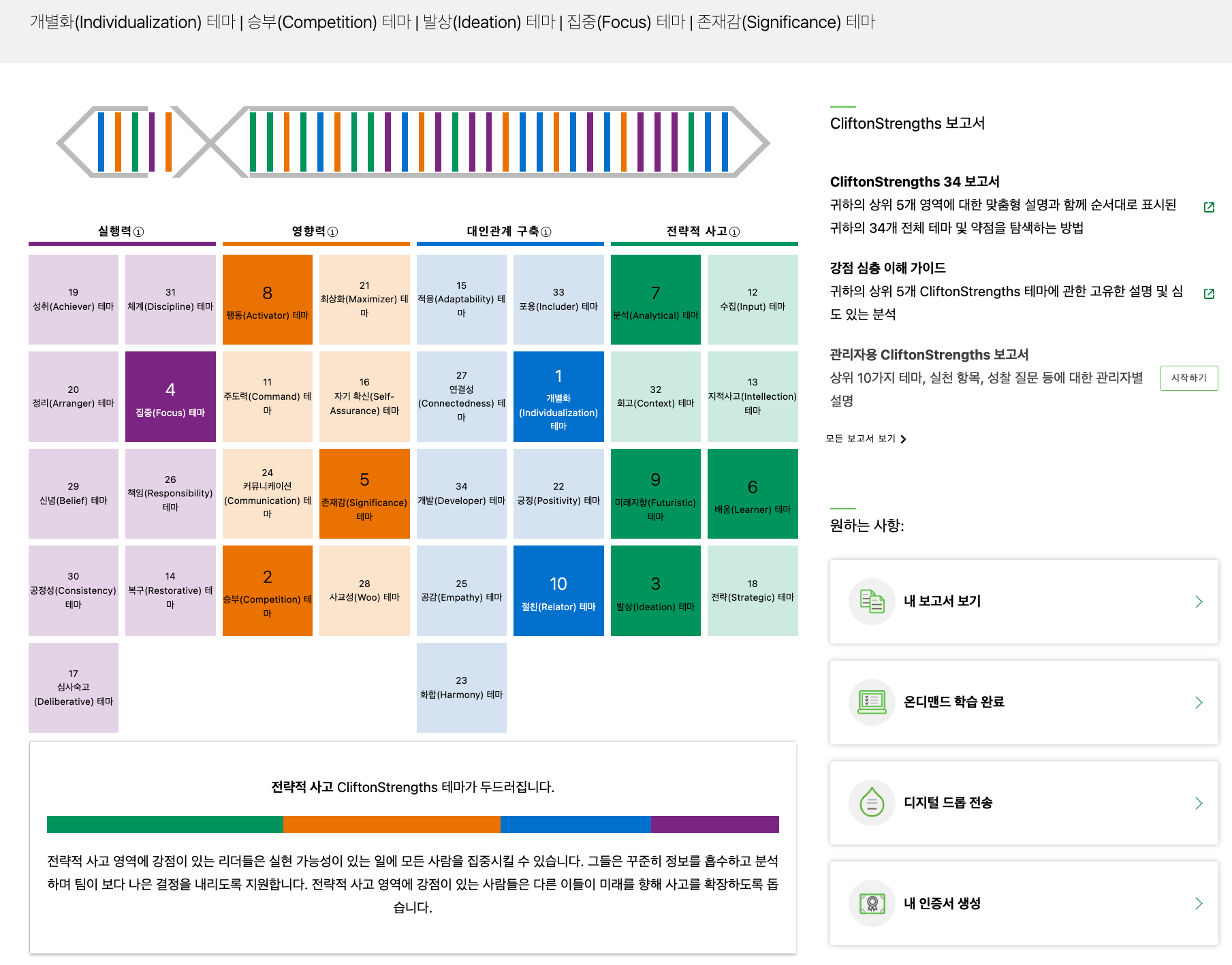Select the 20 정리(Arranger) tile

74,397
